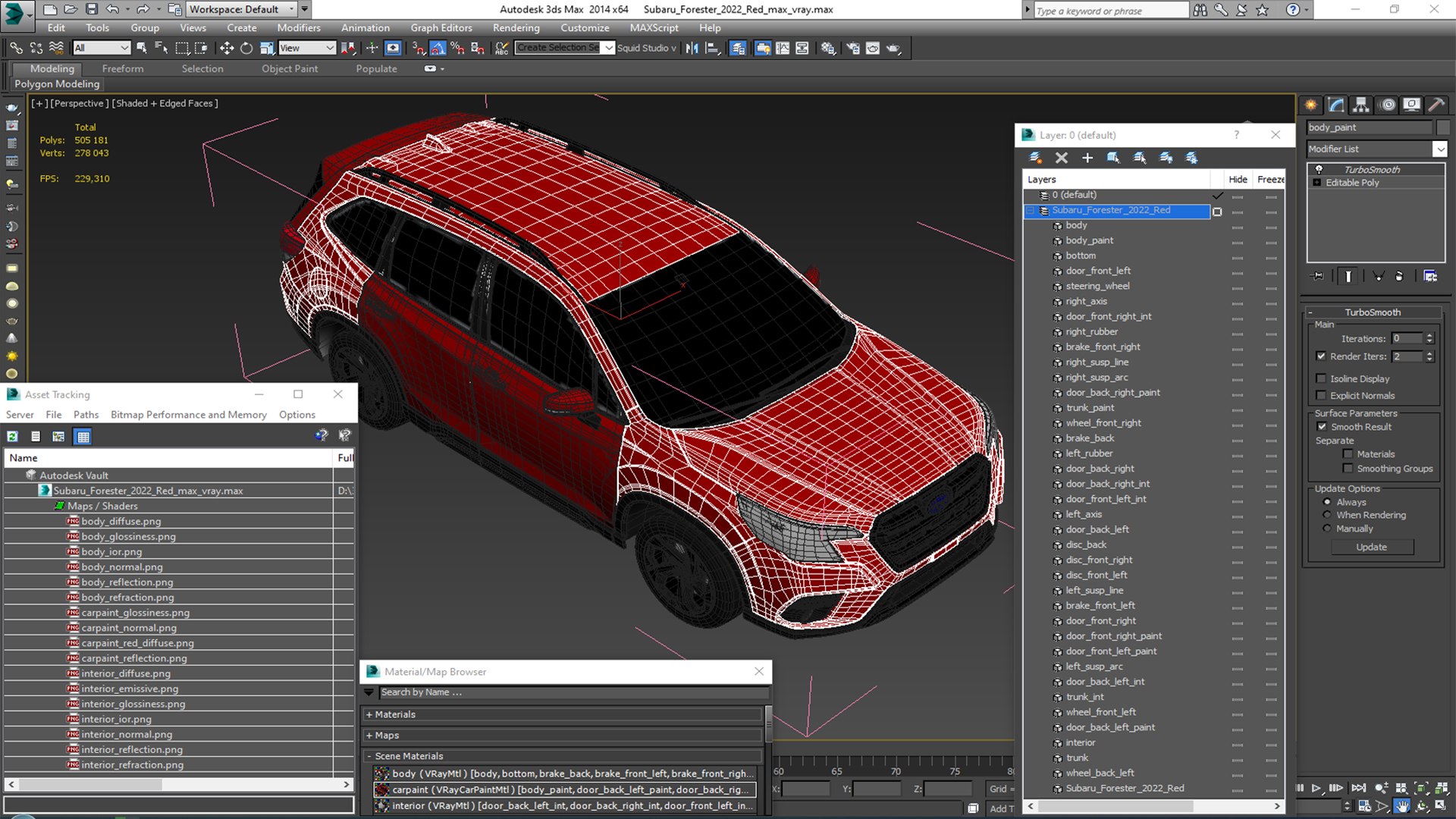Open the Modifiers menu
Screen dimensions: 1456x819
[299, 28]
